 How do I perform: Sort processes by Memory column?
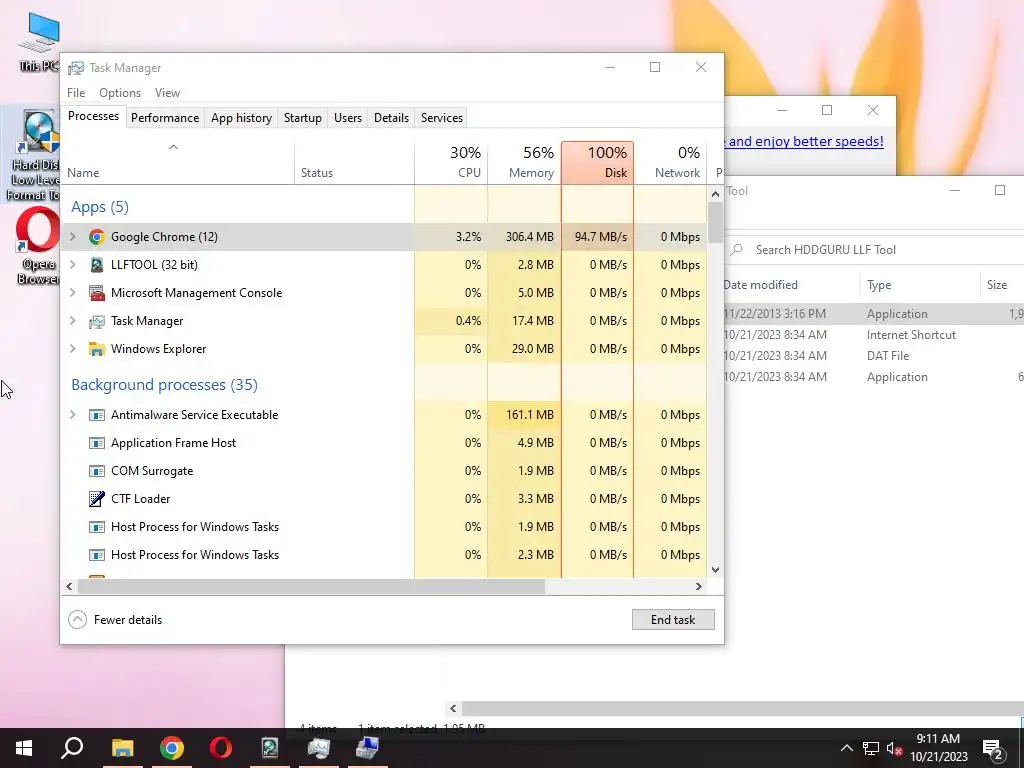[524, 163]
